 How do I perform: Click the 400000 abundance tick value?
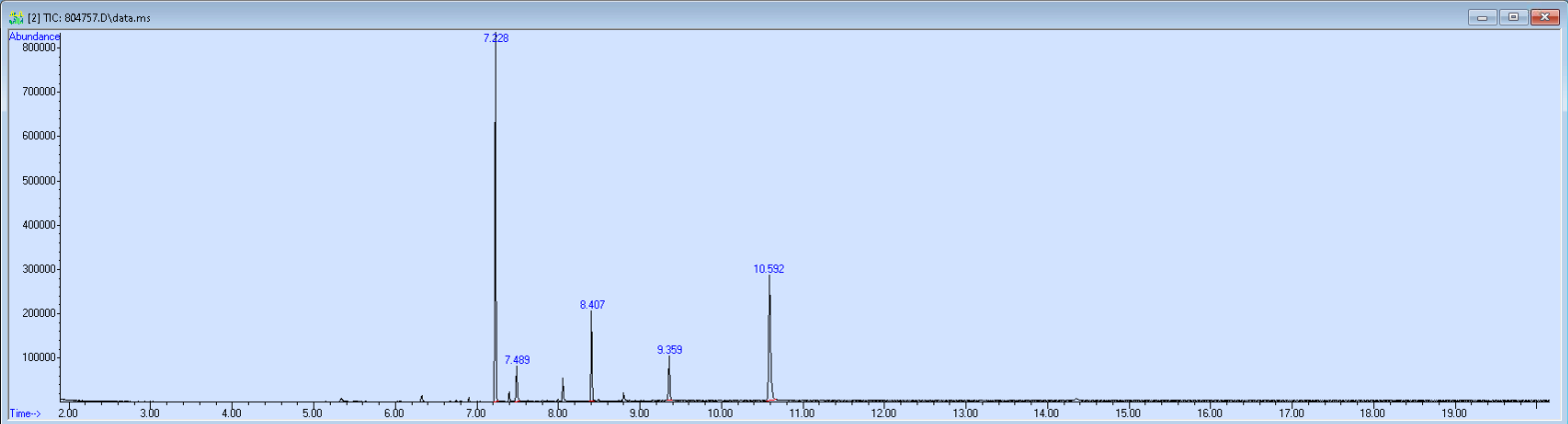(38, 225)
